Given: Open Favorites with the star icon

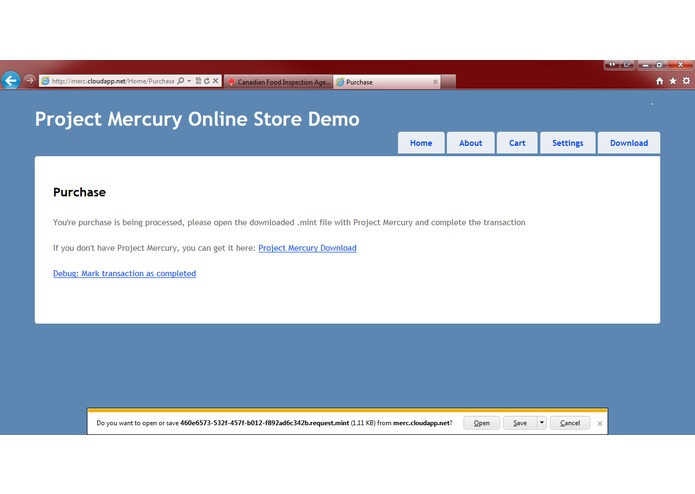Looking at the screenshot, I should click(x=673, y=81).
